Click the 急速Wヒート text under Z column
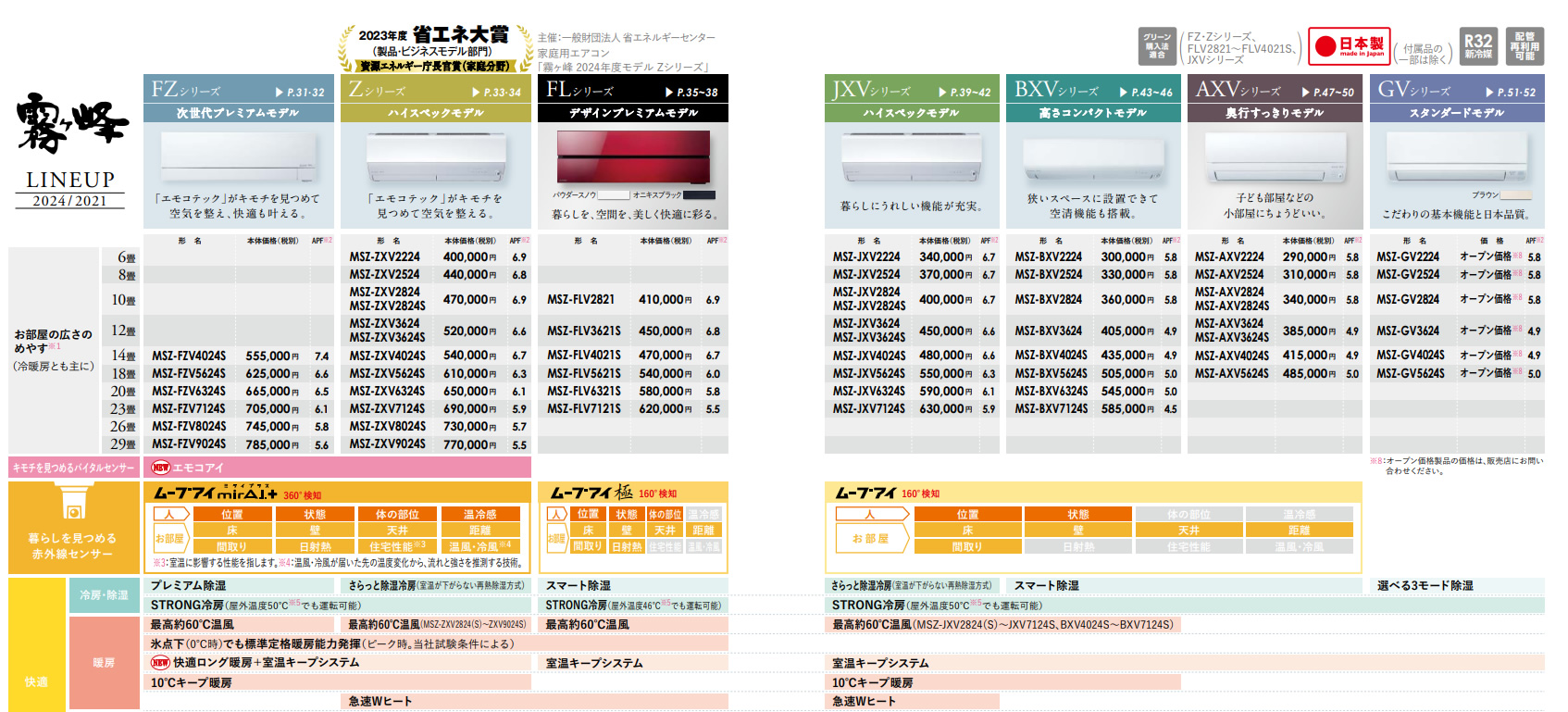The image size is (1568, 712). pos(380,701)
